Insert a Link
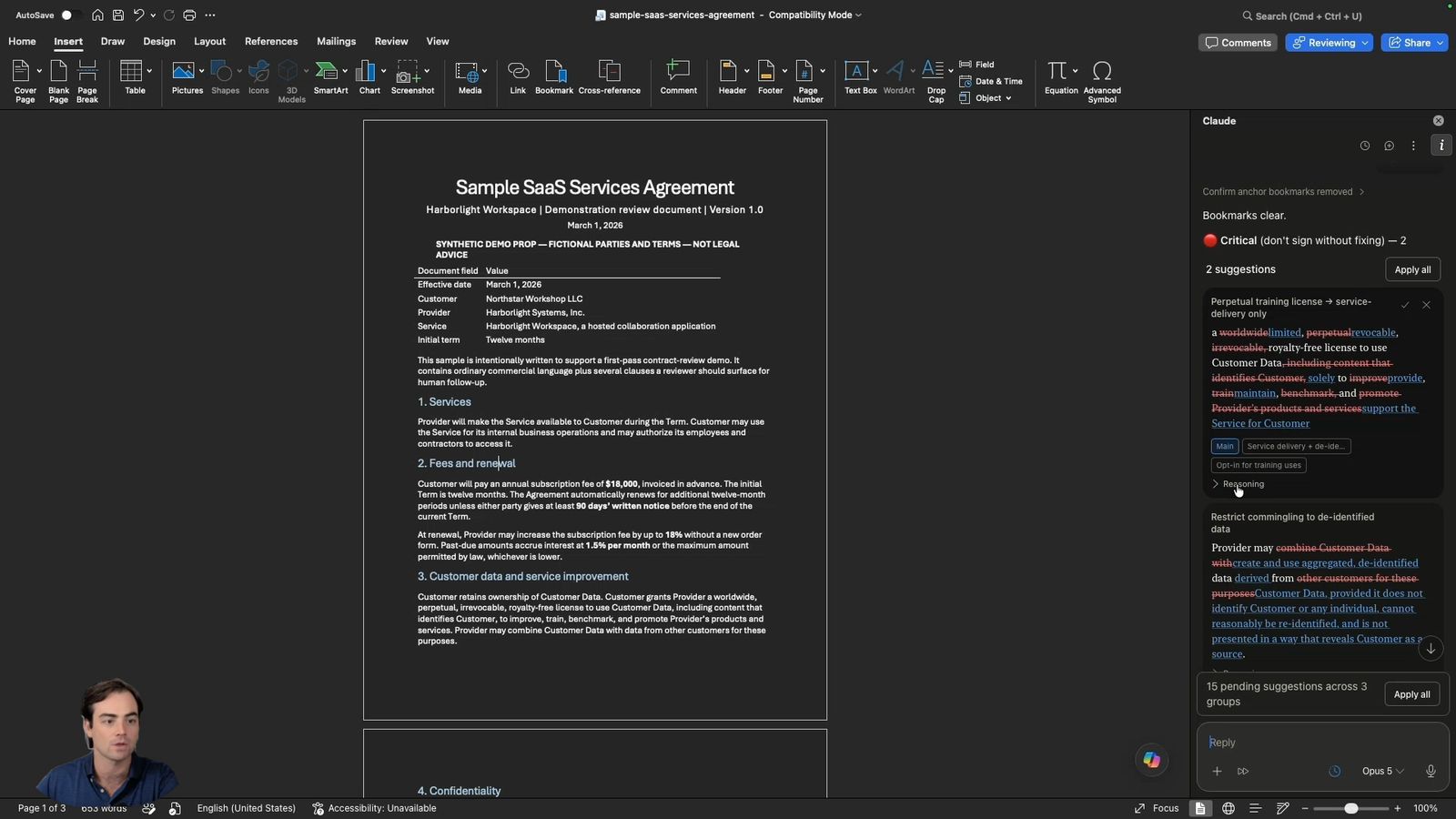The width and height of the screenshot is (1456, 819). pyautogui.click(x=518, y=76)
